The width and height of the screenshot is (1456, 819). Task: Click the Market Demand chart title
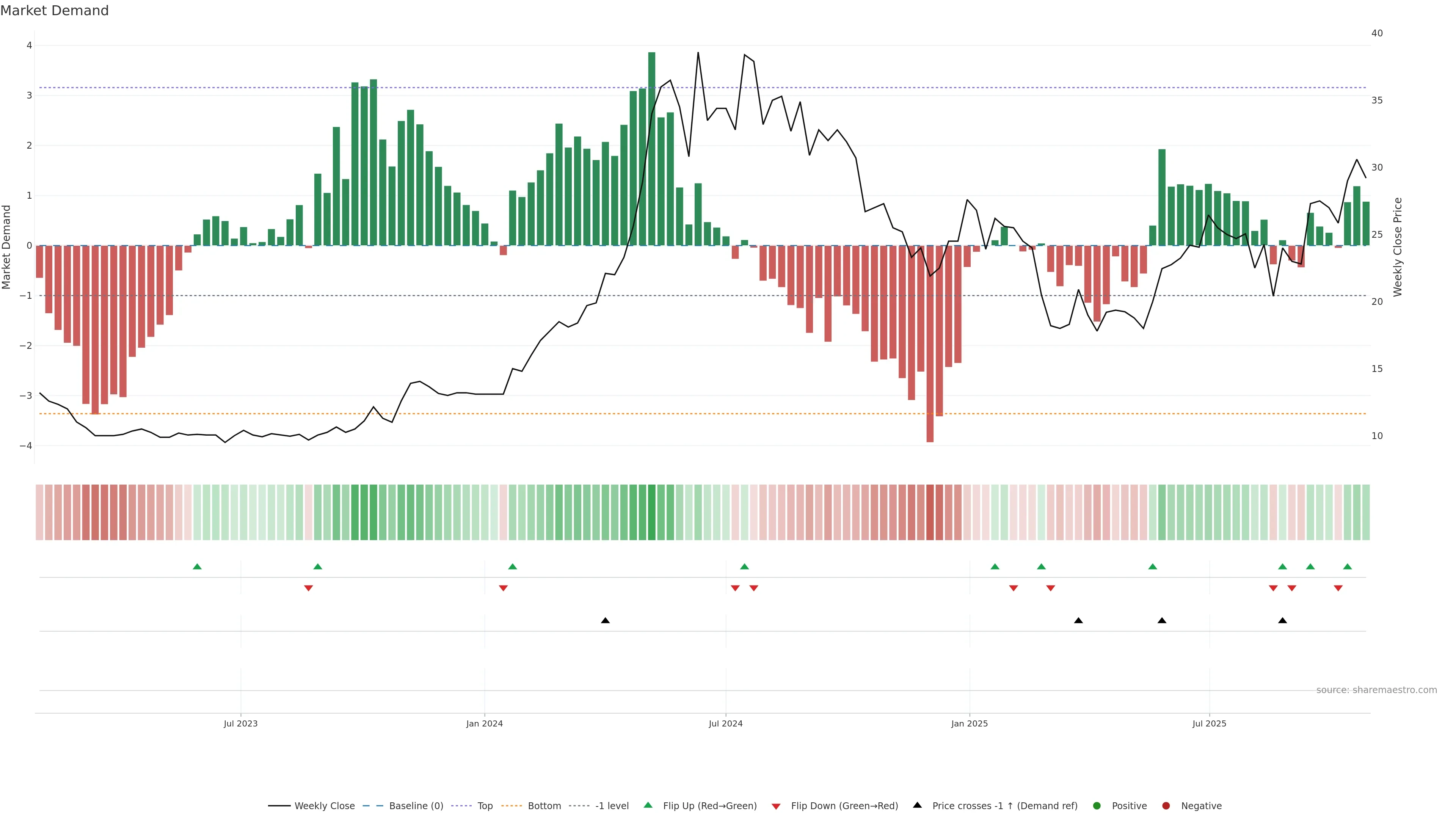tap(54, 11)
